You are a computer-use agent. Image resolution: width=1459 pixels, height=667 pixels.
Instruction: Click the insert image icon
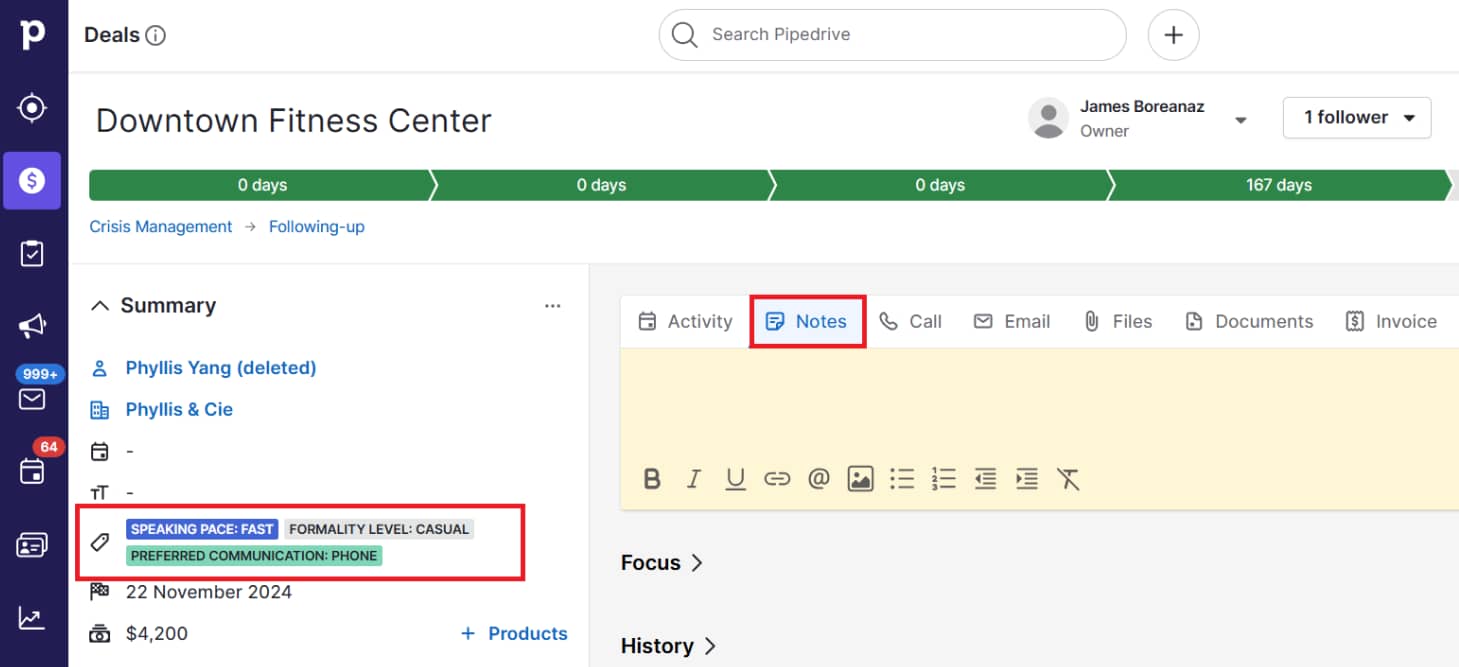pos(860,480)
